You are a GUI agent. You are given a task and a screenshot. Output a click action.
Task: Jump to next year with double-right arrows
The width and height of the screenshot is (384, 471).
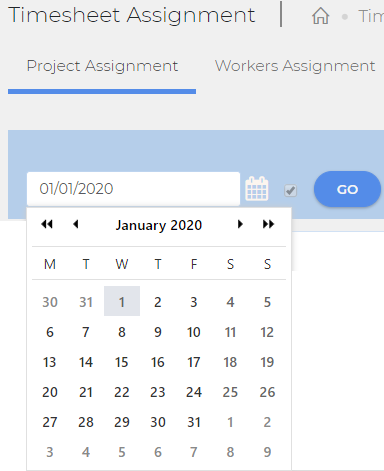coord(268,224)
